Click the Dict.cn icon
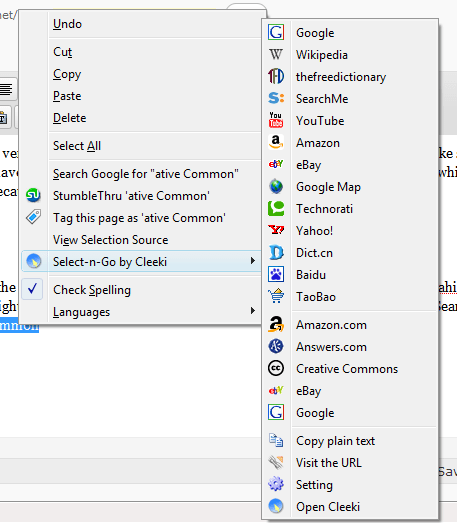The image size is (457, 523). [276, 252]
